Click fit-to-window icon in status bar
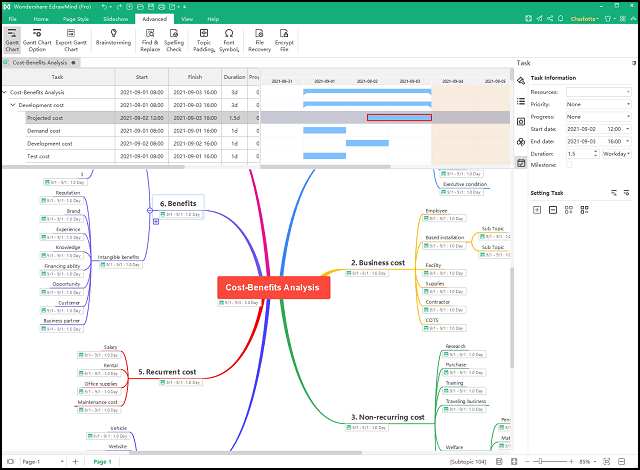 [x=607, y=461]
